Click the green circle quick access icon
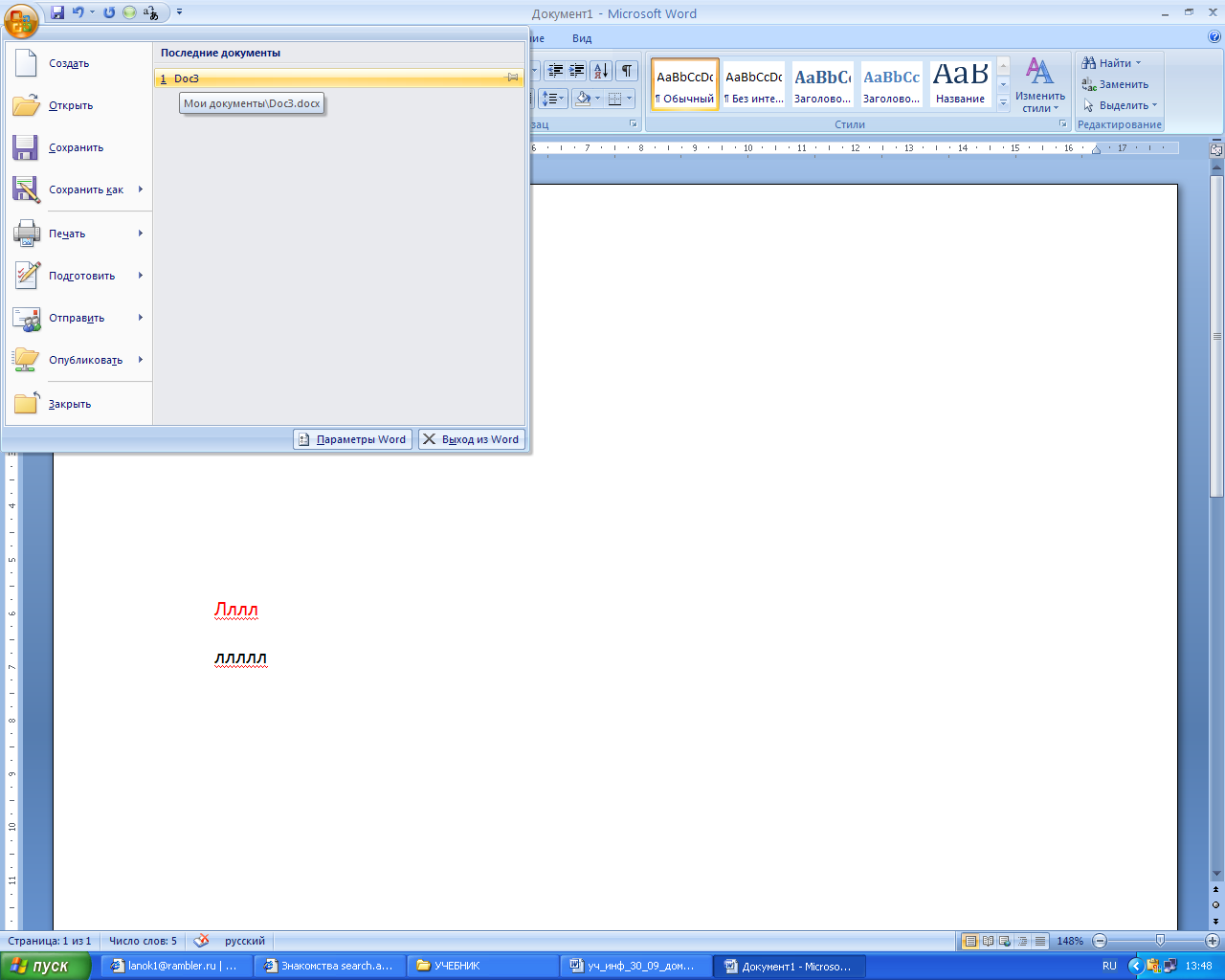Viewport: 1225px width, 980px height. [x=129, y=12]
